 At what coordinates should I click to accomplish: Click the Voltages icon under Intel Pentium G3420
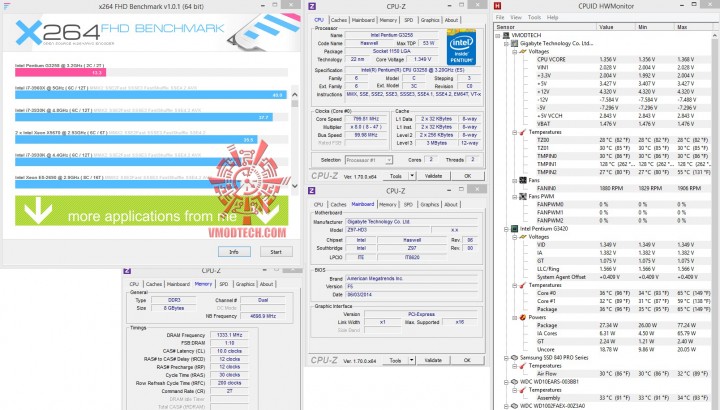click(523, 237)
